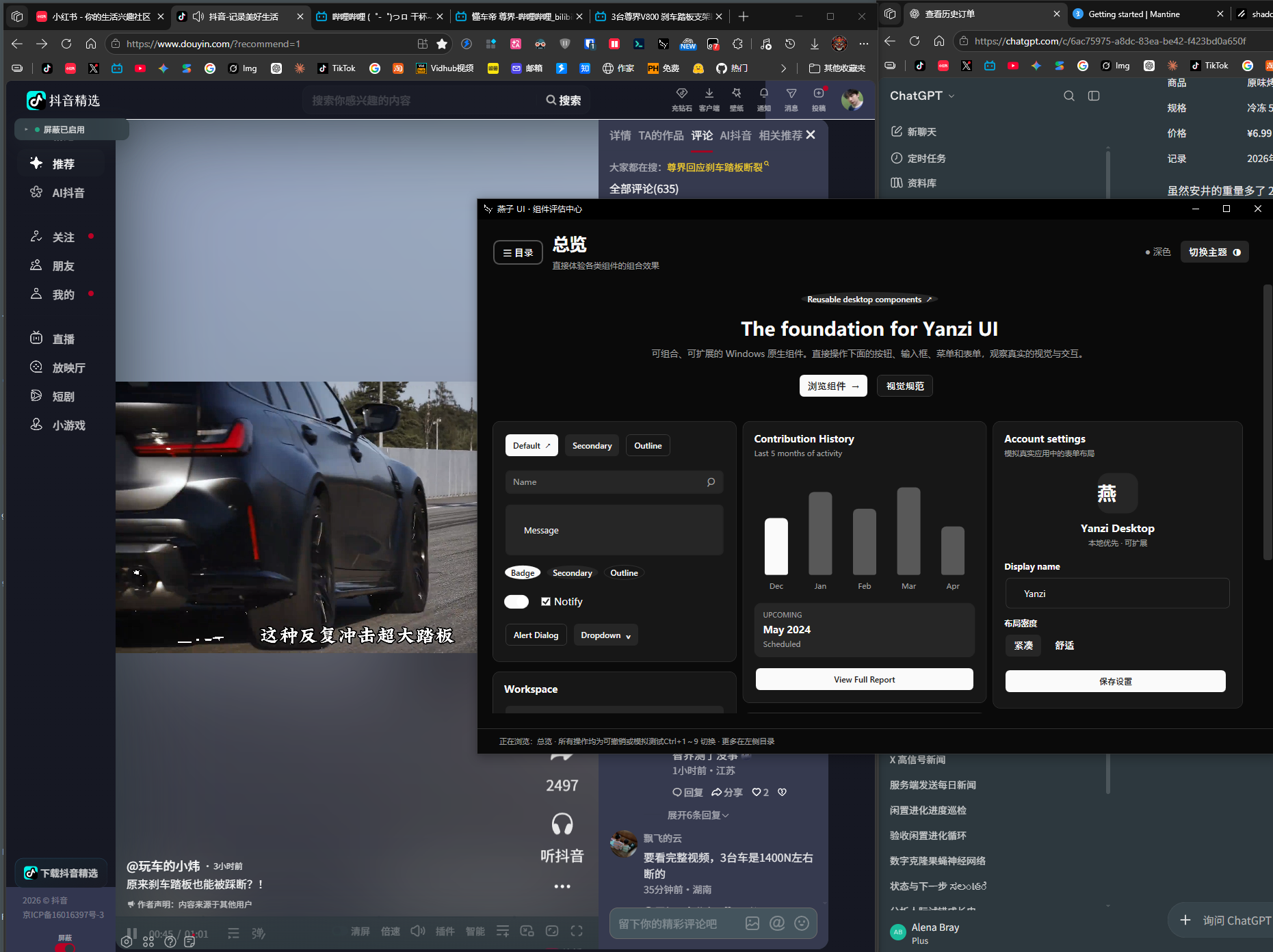This screenshot has height=952, width=1273.
Task: Click the search icon in Name field
Action: pos(711,482)
